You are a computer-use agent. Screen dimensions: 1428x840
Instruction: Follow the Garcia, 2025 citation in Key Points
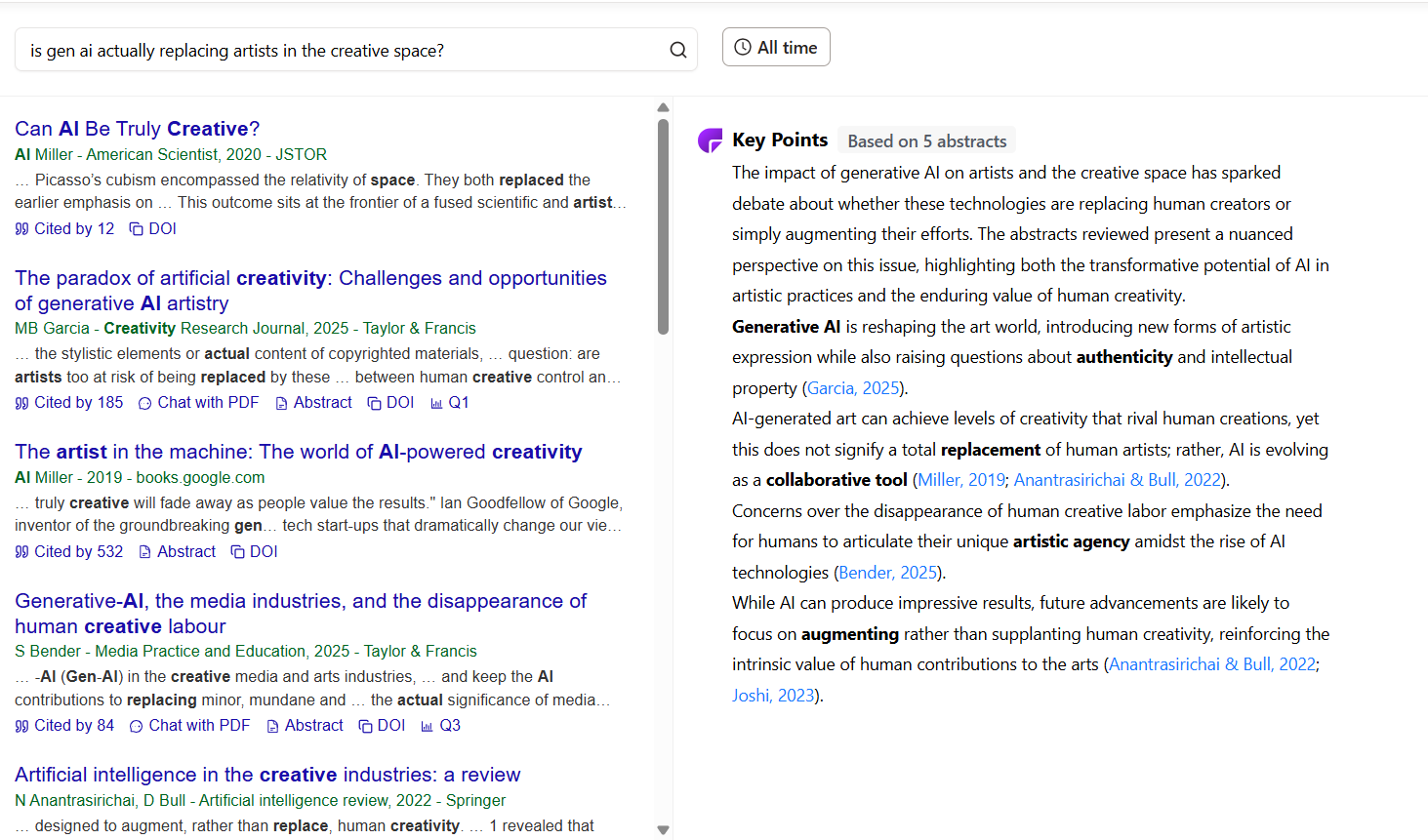853,388
